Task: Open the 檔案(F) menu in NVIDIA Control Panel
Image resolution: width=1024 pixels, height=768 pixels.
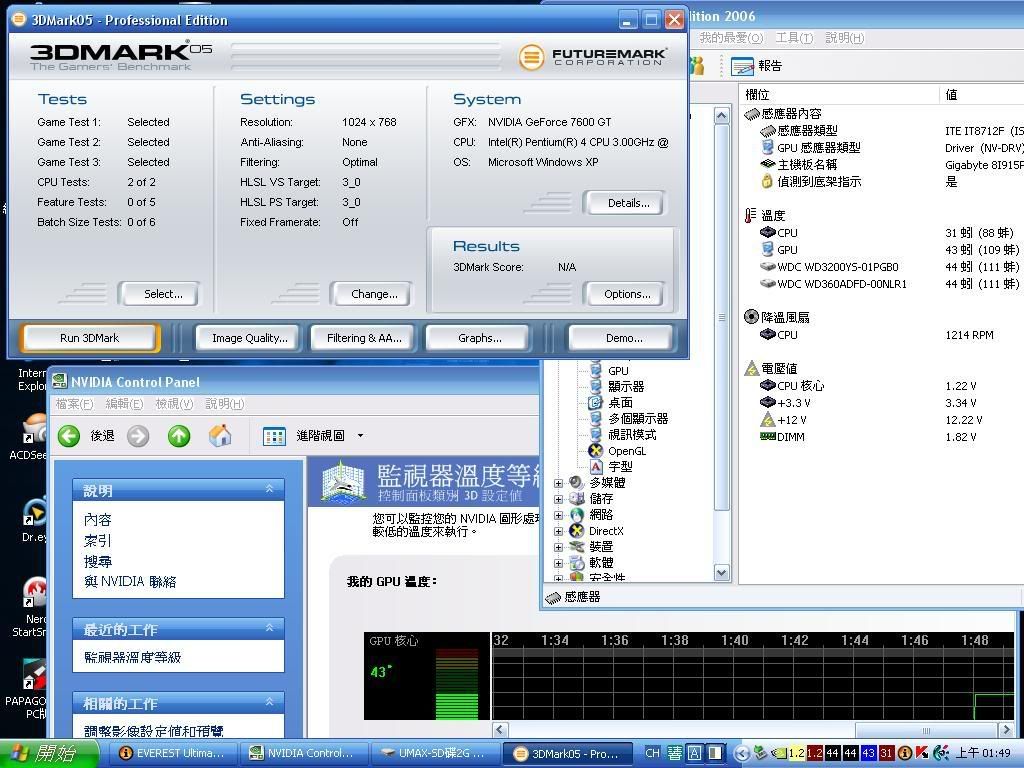Action: [74, 404]
